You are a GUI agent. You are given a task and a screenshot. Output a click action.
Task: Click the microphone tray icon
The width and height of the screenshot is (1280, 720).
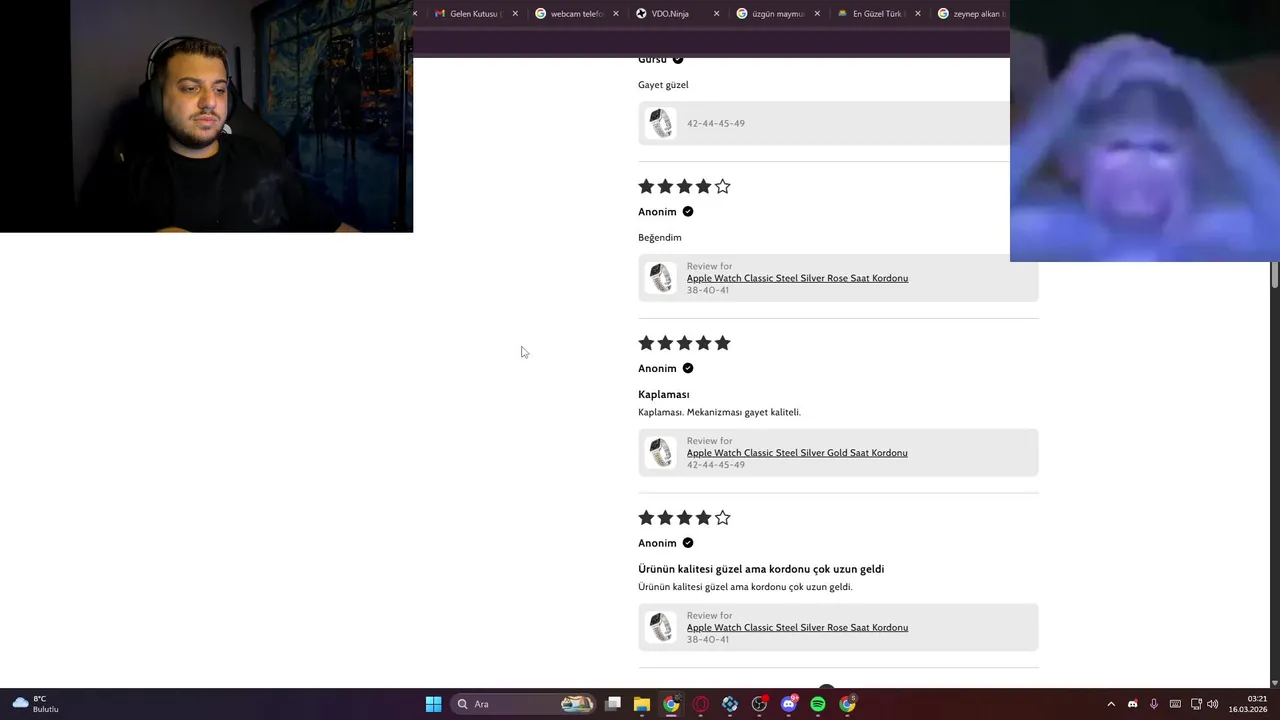click(1153, 704)
